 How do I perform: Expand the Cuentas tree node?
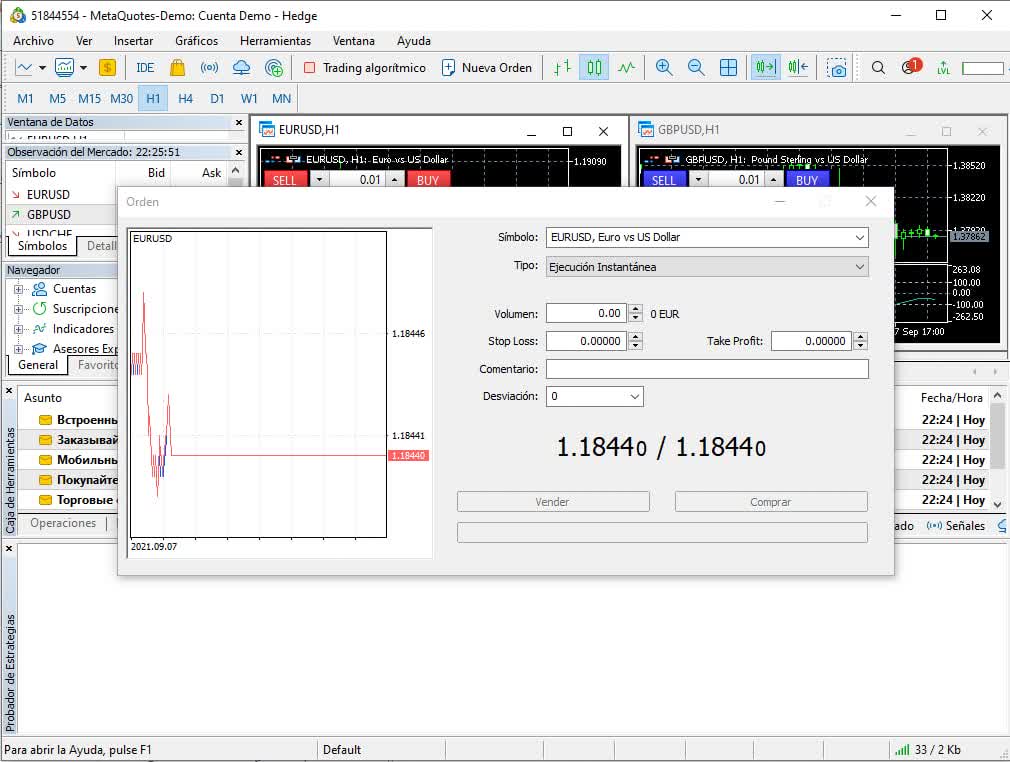click(18, 289)
